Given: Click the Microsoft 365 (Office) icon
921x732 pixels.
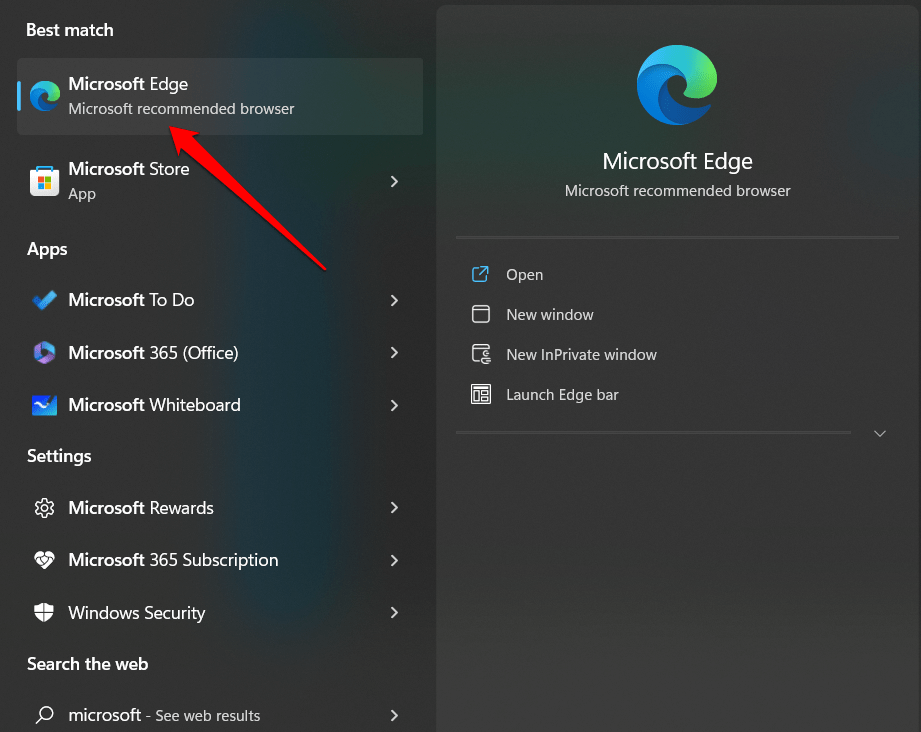Looking at the screenshot, I should click(x=45, y=352).
